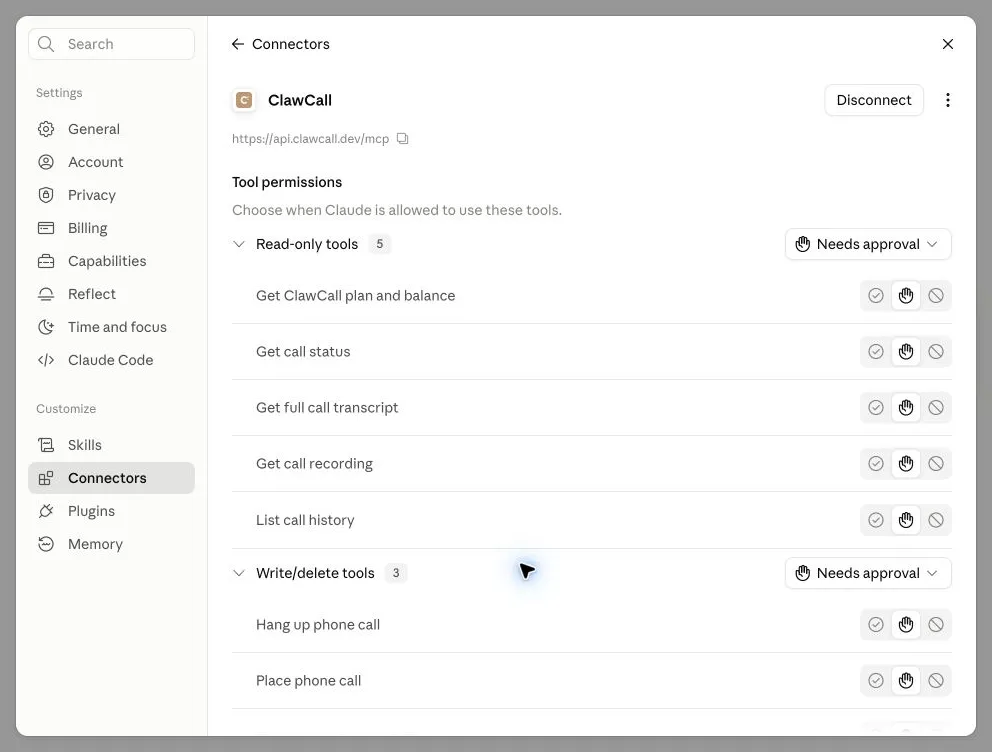Disconnect the ClawCall connector

point(874,100)
